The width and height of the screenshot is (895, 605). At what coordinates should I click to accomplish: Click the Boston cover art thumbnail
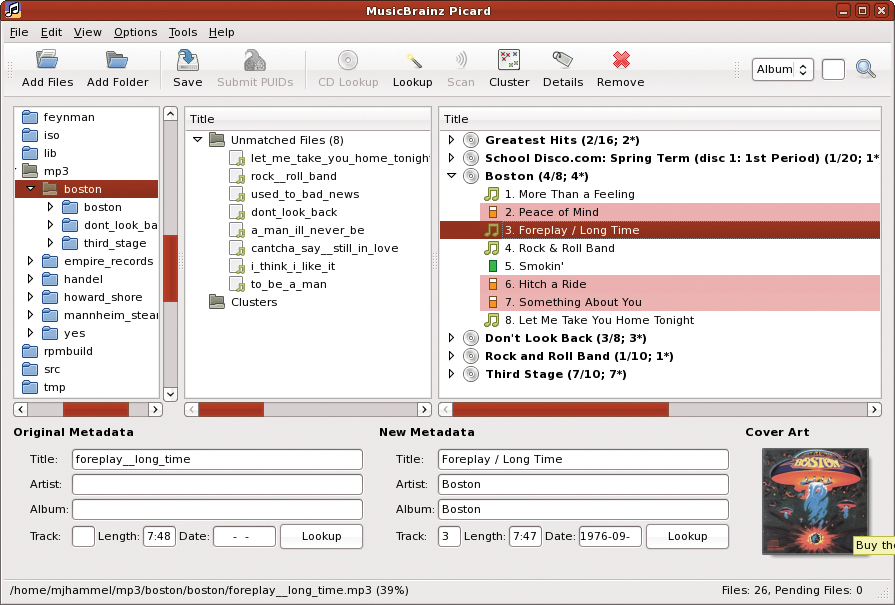tap(815, 501)
